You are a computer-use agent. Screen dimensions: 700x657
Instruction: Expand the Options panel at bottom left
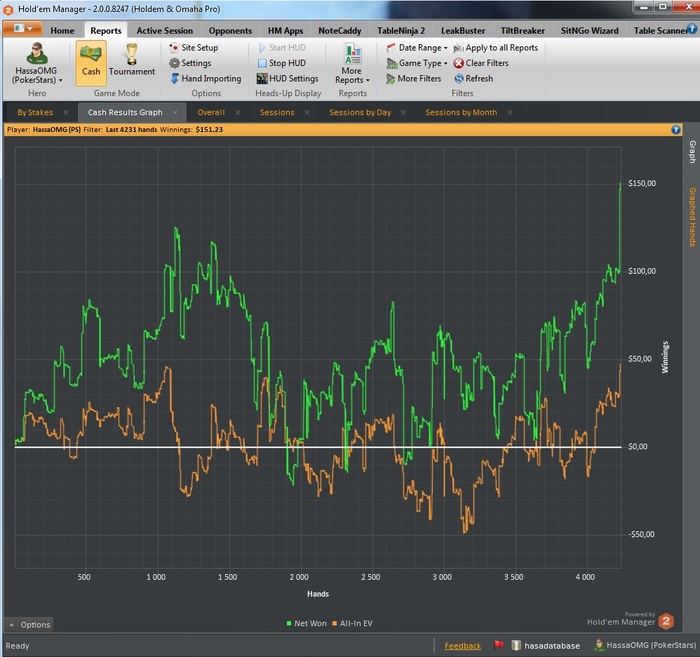tap(29, 624)
